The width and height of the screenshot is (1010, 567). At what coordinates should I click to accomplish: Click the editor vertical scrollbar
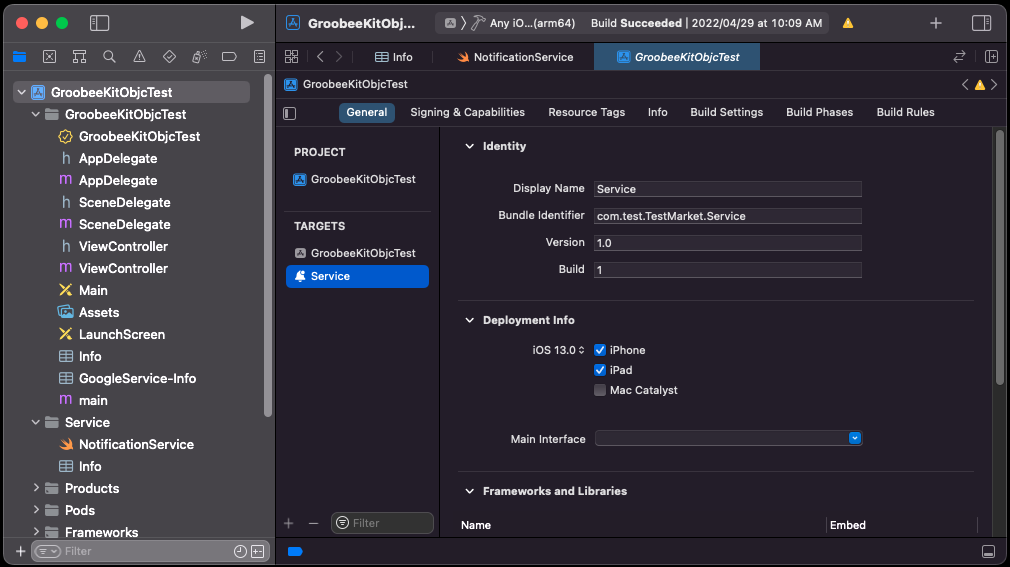click(x=1000, y=257)
